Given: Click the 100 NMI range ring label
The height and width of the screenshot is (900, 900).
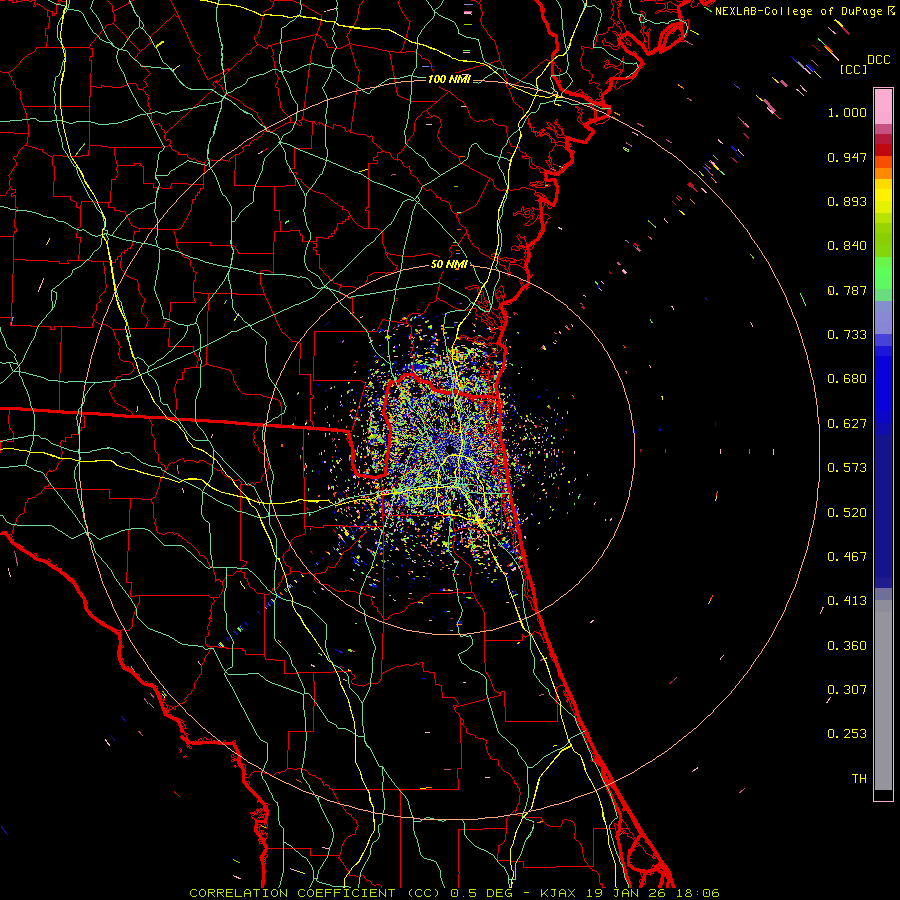Looking at the screenshot, I should pyautogui.click(x=449, y=79).
